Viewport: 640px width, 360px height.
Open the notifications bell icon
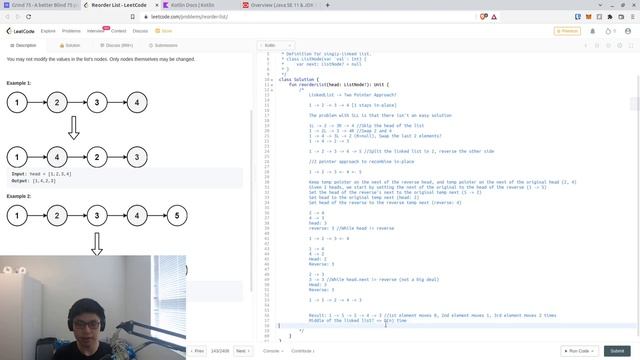[x=593, y=31]
